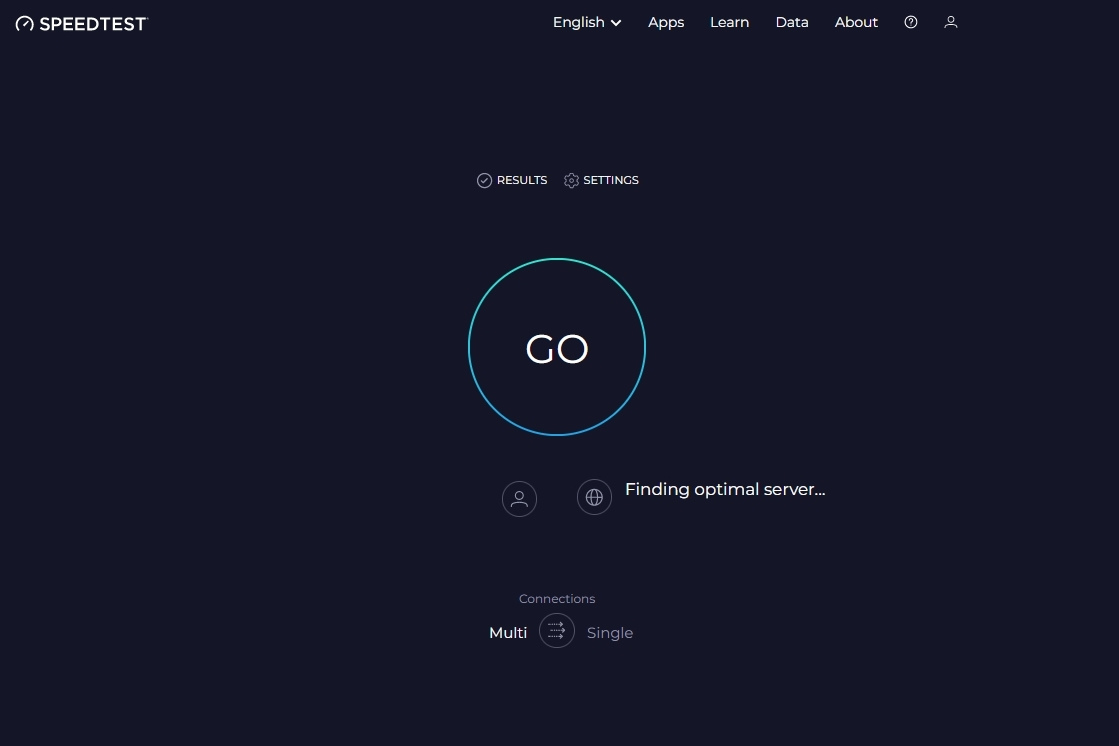This screenshot has height=746, width=1119.
Task: Switch to Single connection mode
Action: click(x=609, y=633)
